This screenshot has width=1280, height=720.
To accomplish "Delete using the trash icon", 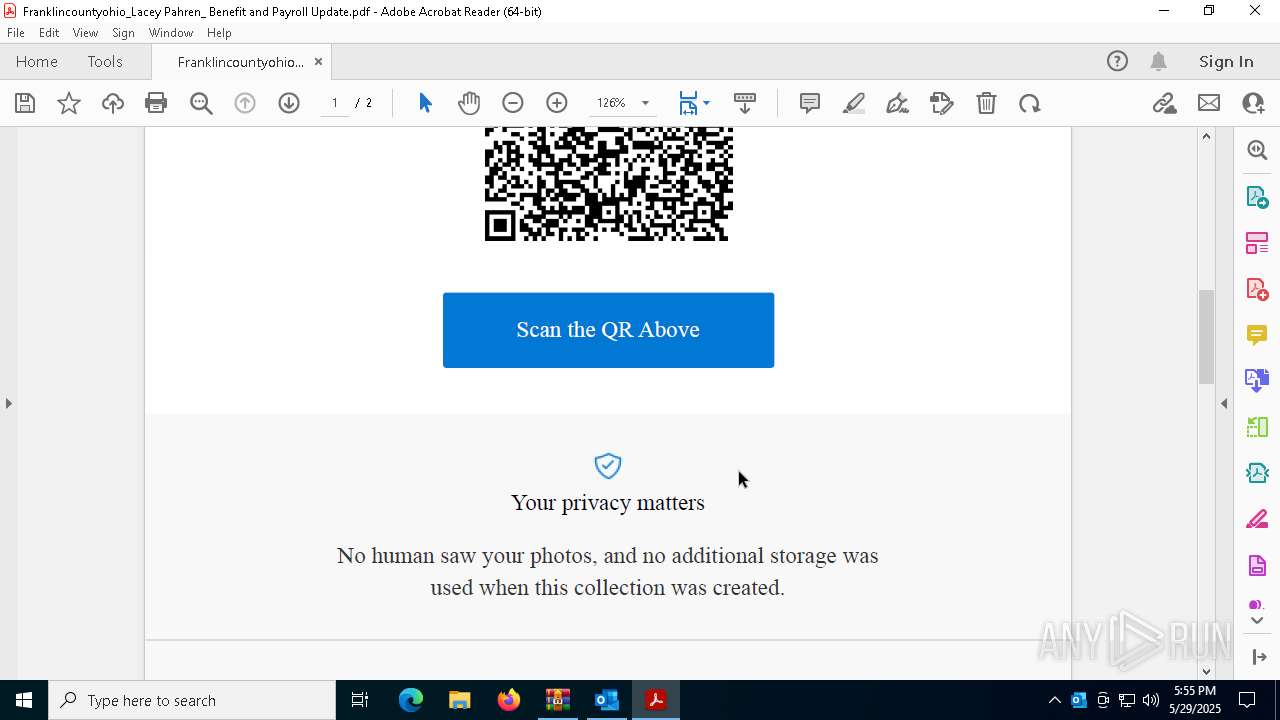I will pos(986,103).
